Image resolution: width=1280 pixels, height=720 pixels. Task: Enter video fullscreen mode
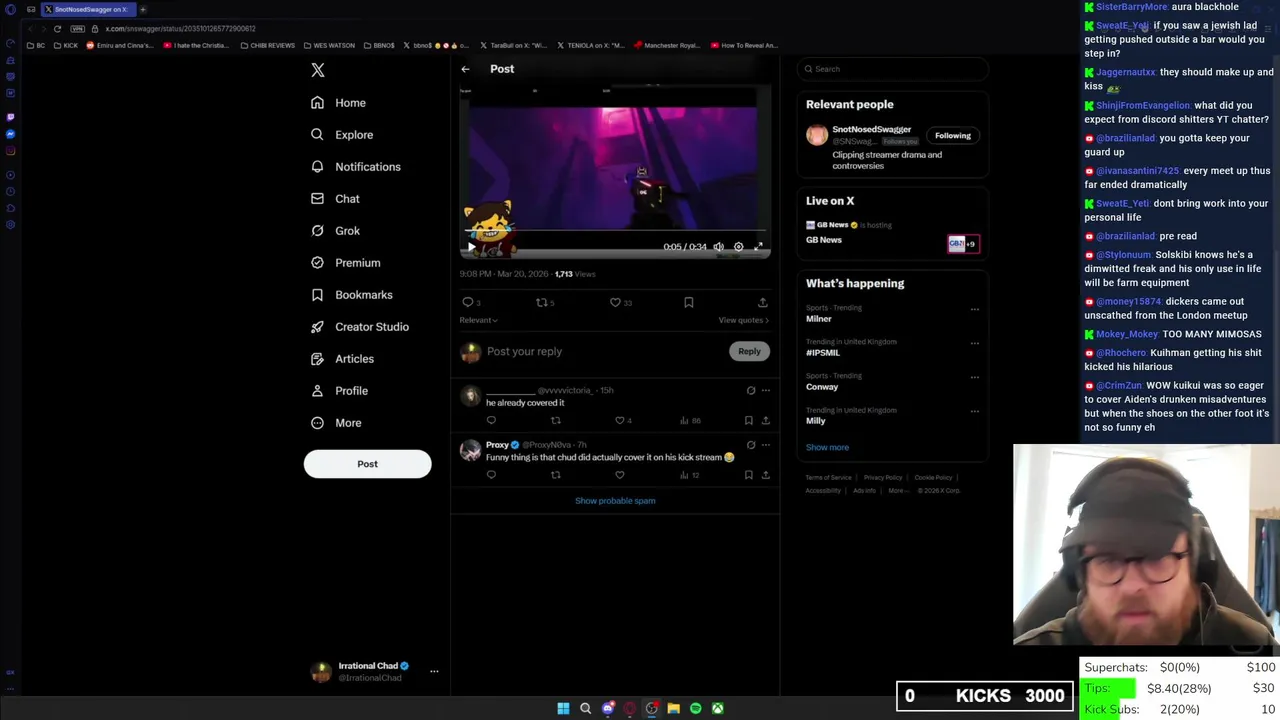(758, 247)
